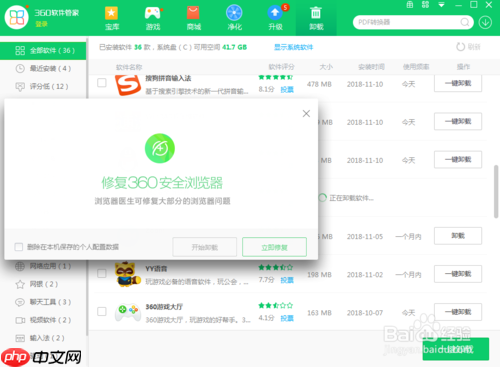Click the 正在卸载软件 progress spinner
The image size is (500, 367).
click(x=322, y=198)
